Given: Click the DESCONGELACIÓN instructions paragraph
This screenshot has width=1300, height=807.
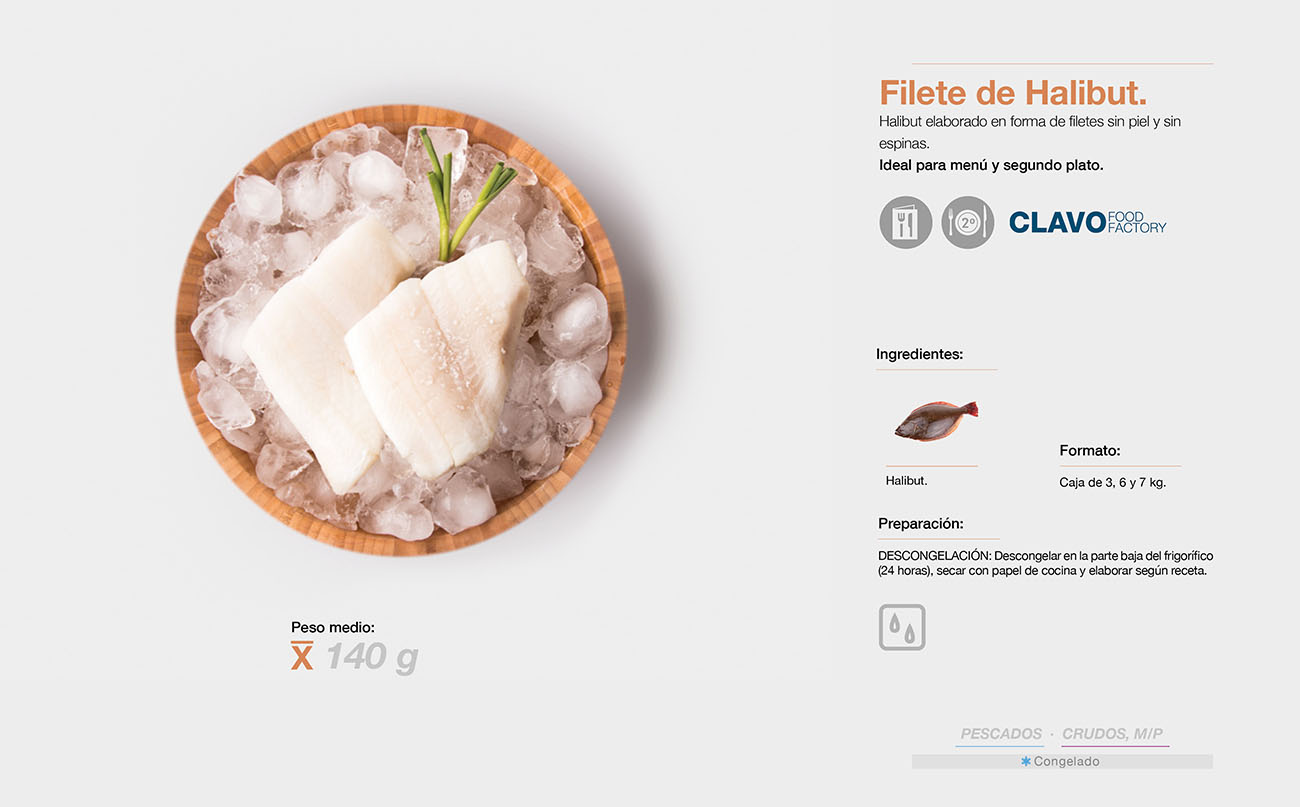Looking at the screenshot, I should 1045,563.
